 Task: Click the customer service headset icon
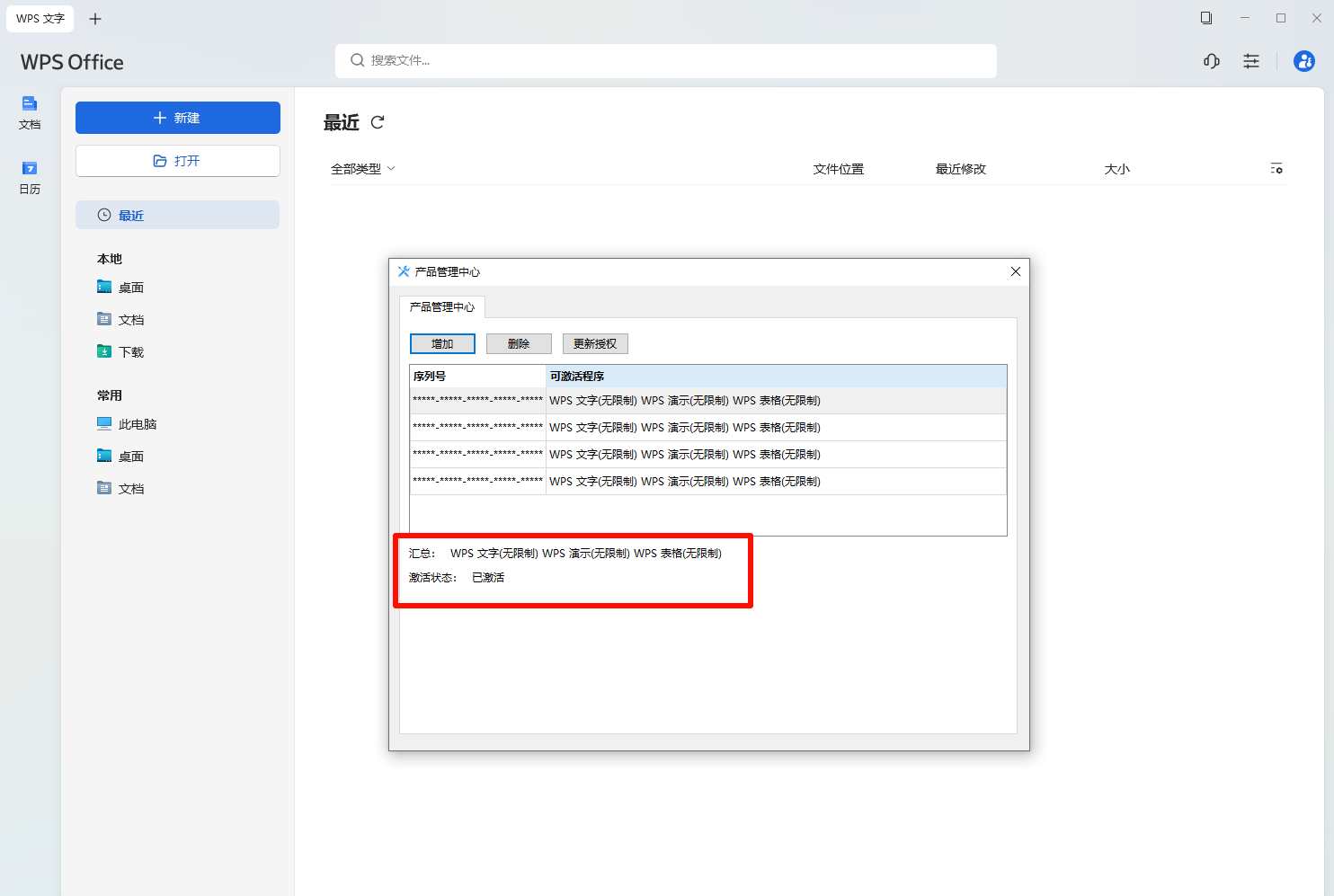1211,61
